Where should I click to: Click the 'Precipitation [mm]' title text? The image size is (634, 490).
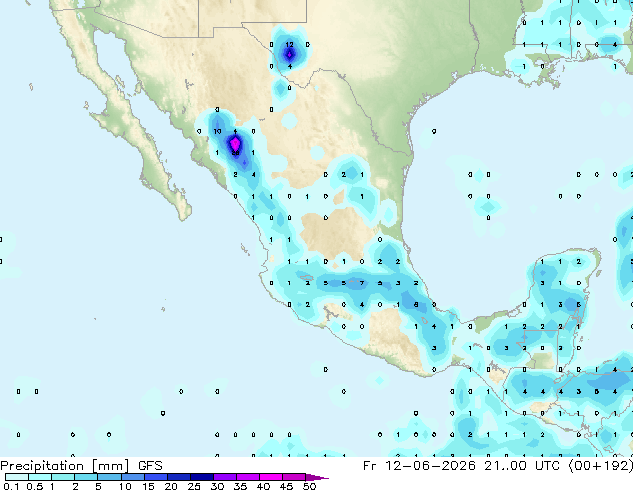[64, 466]
